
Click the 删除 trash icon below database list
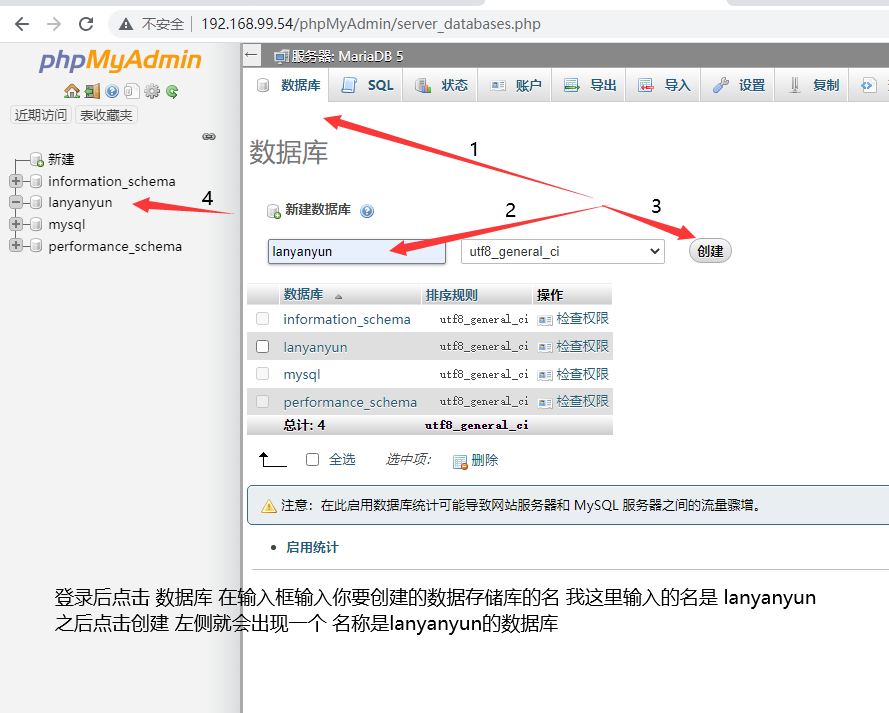[459, 459]
